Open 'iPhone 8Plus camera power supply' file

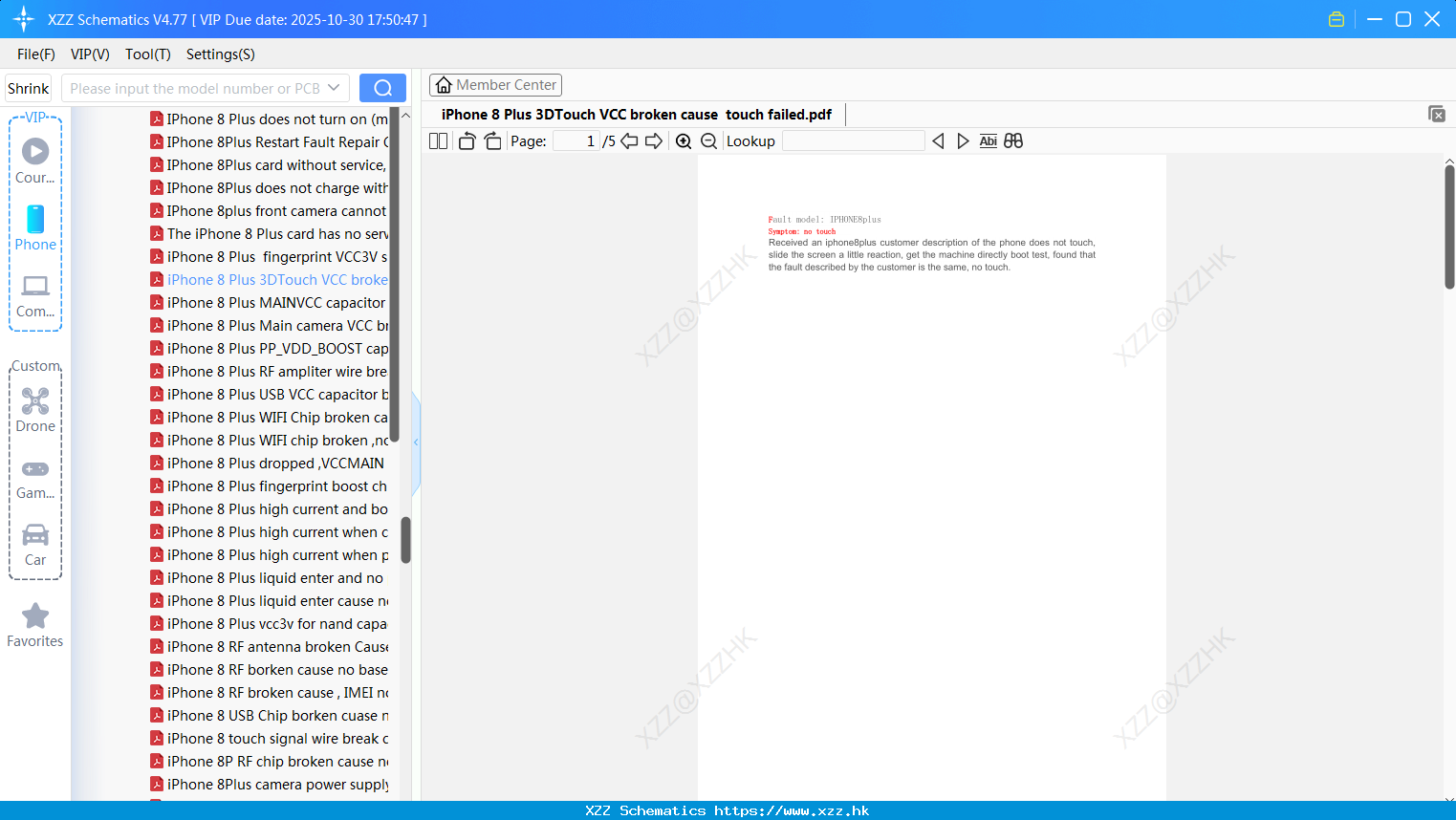click(269, 785)
